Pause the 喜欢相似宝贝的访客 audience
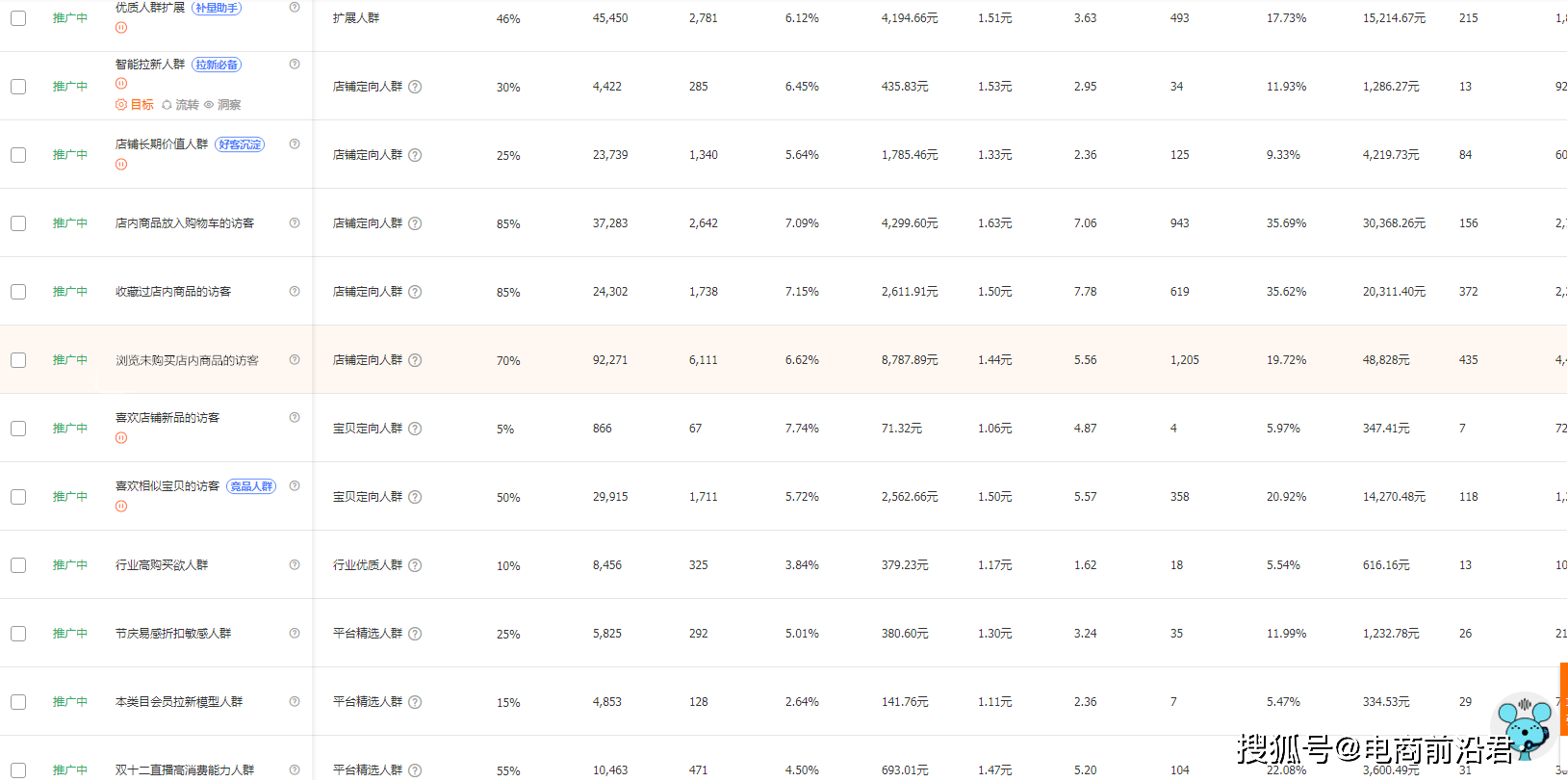Image resolution: width=1568 pixels, height=782 pixels. point(121,507)
